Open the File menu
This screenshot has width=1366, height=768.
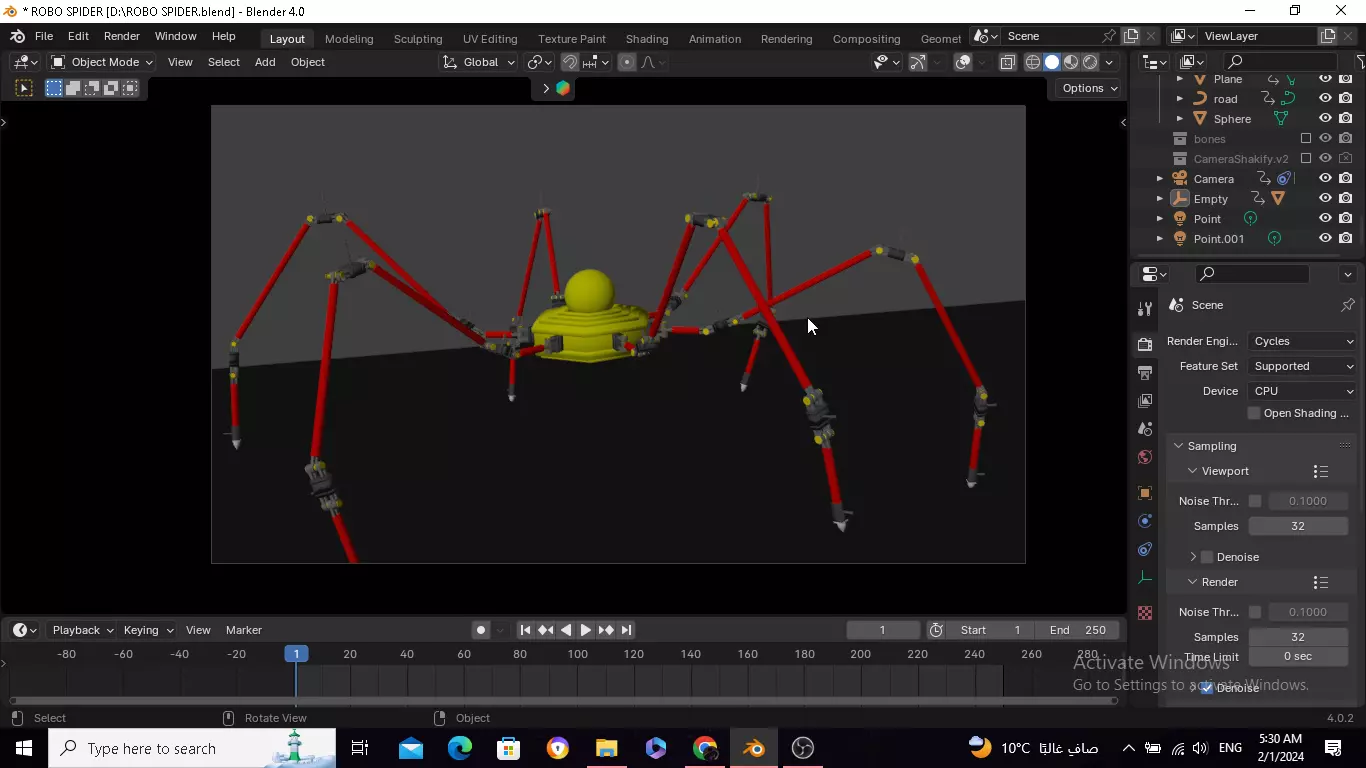click(44, 36)
